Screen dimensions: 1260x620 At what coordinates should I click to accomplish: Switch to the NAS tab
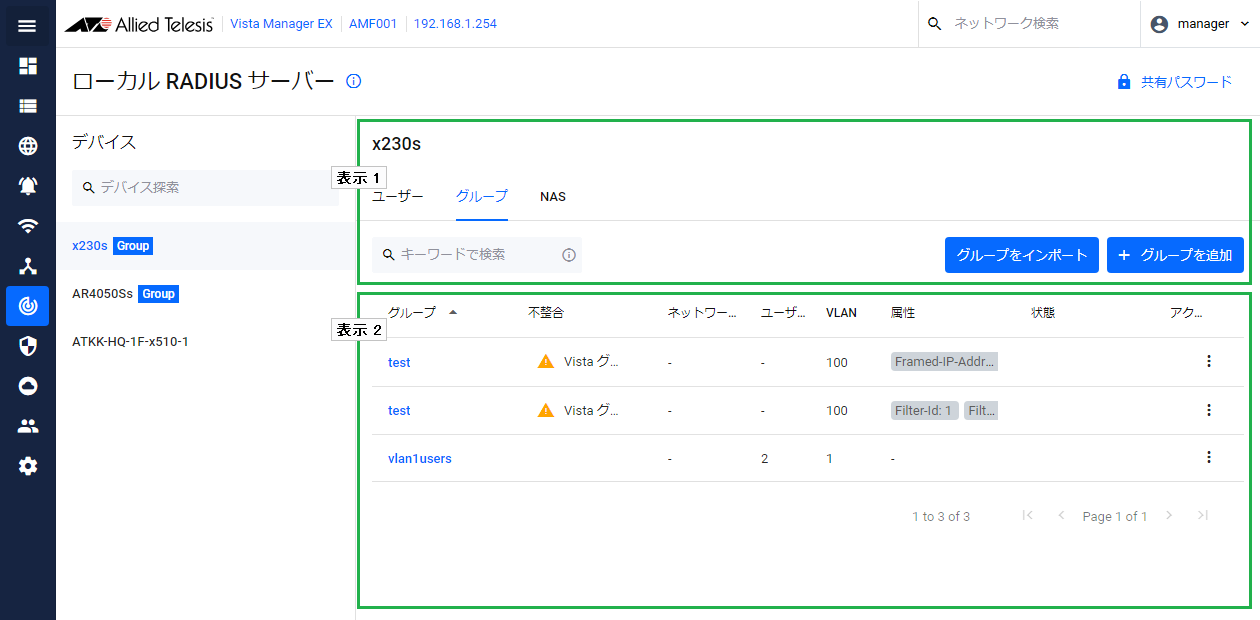553,197
